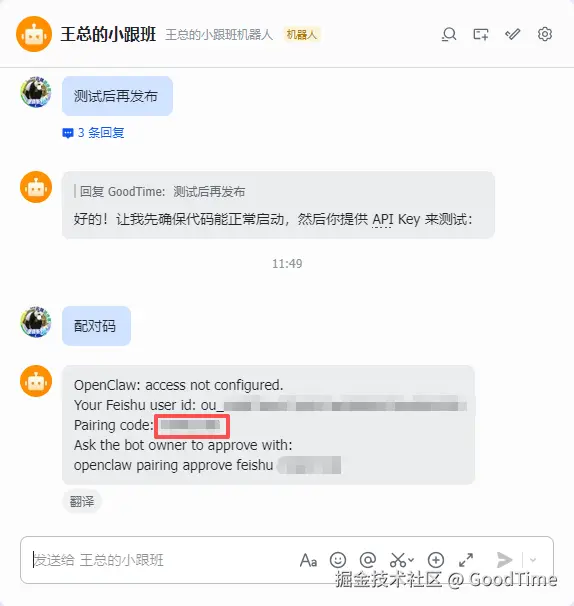
Task: Expand the 3 条回复 thread
Action: (93, 133)
